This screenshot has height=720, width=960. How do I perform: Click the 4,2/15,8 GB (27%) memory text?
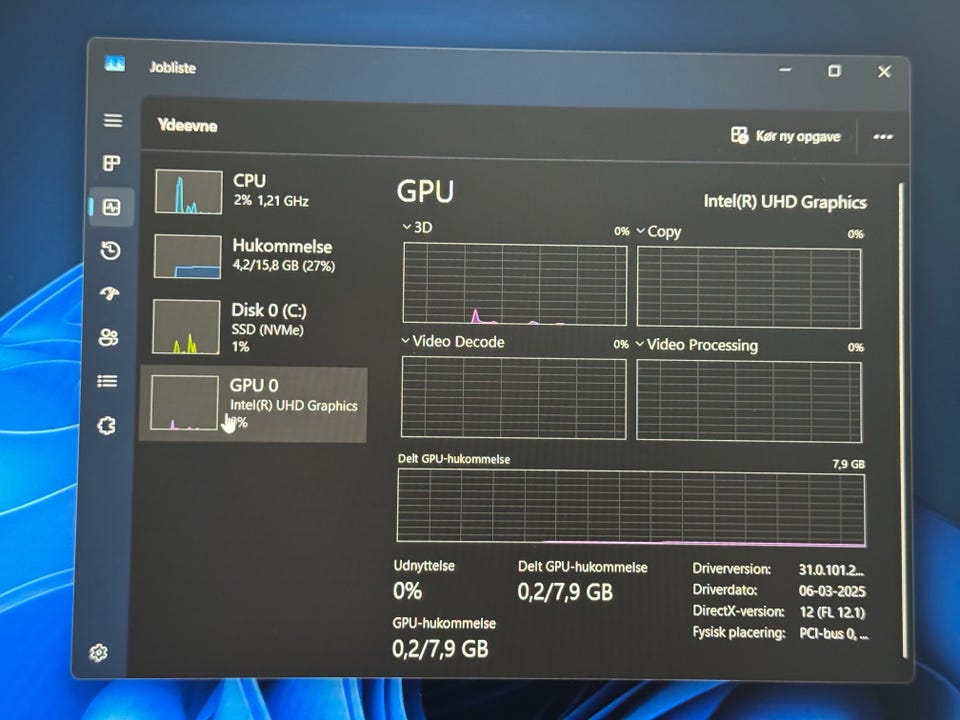pos(284,266)
